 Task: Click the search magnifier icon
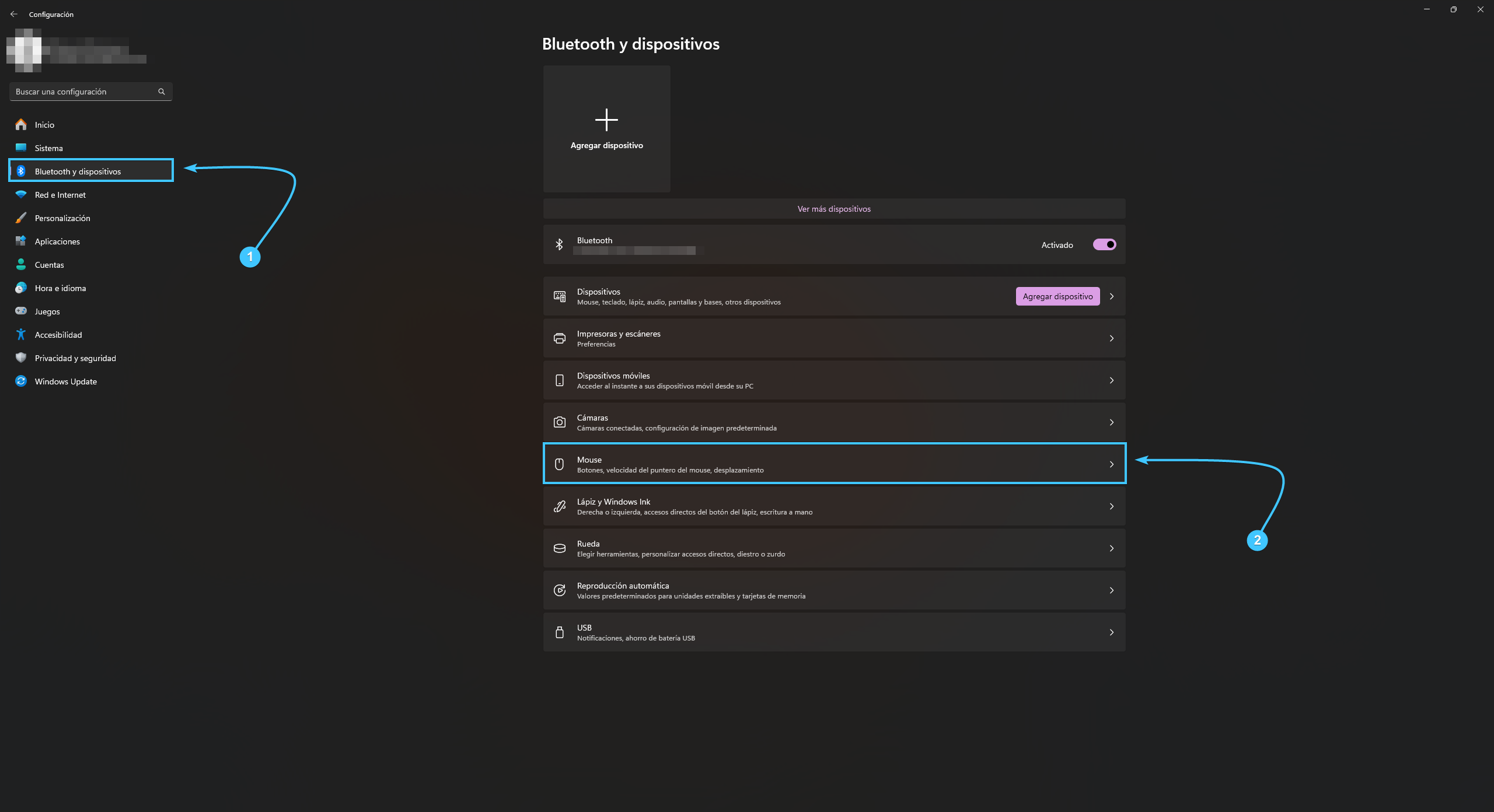coord(162,92)
